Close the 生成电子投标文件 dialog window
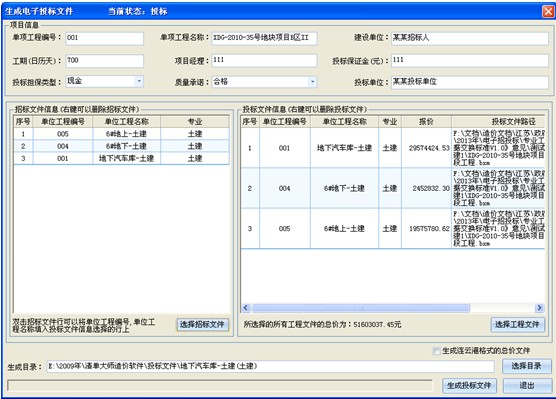This screenshot has height=399, width=556. [x=548, y=11]
